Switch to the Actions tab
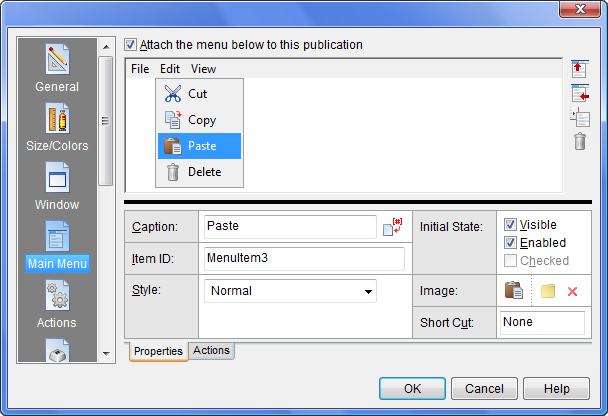608x416 pixels. pos(211,351)
